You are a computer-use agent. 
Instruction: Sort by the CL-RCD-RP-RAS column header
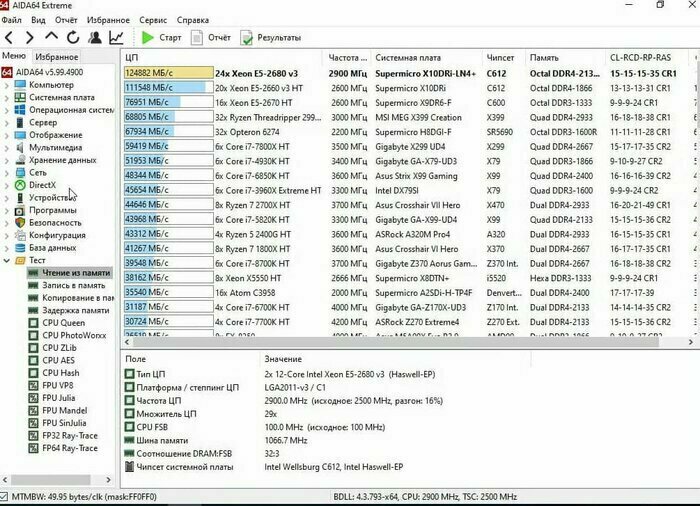coord(647,58)
